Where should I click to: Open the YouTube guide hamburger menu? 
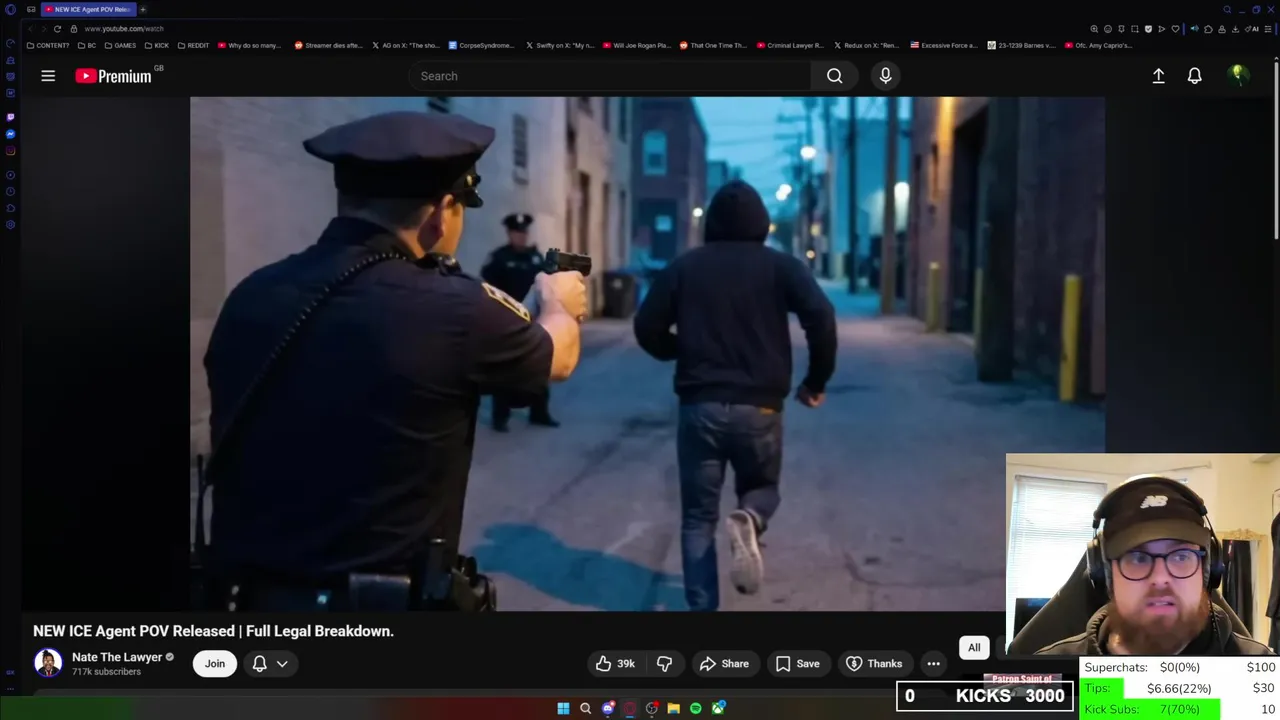pos(48,76)
